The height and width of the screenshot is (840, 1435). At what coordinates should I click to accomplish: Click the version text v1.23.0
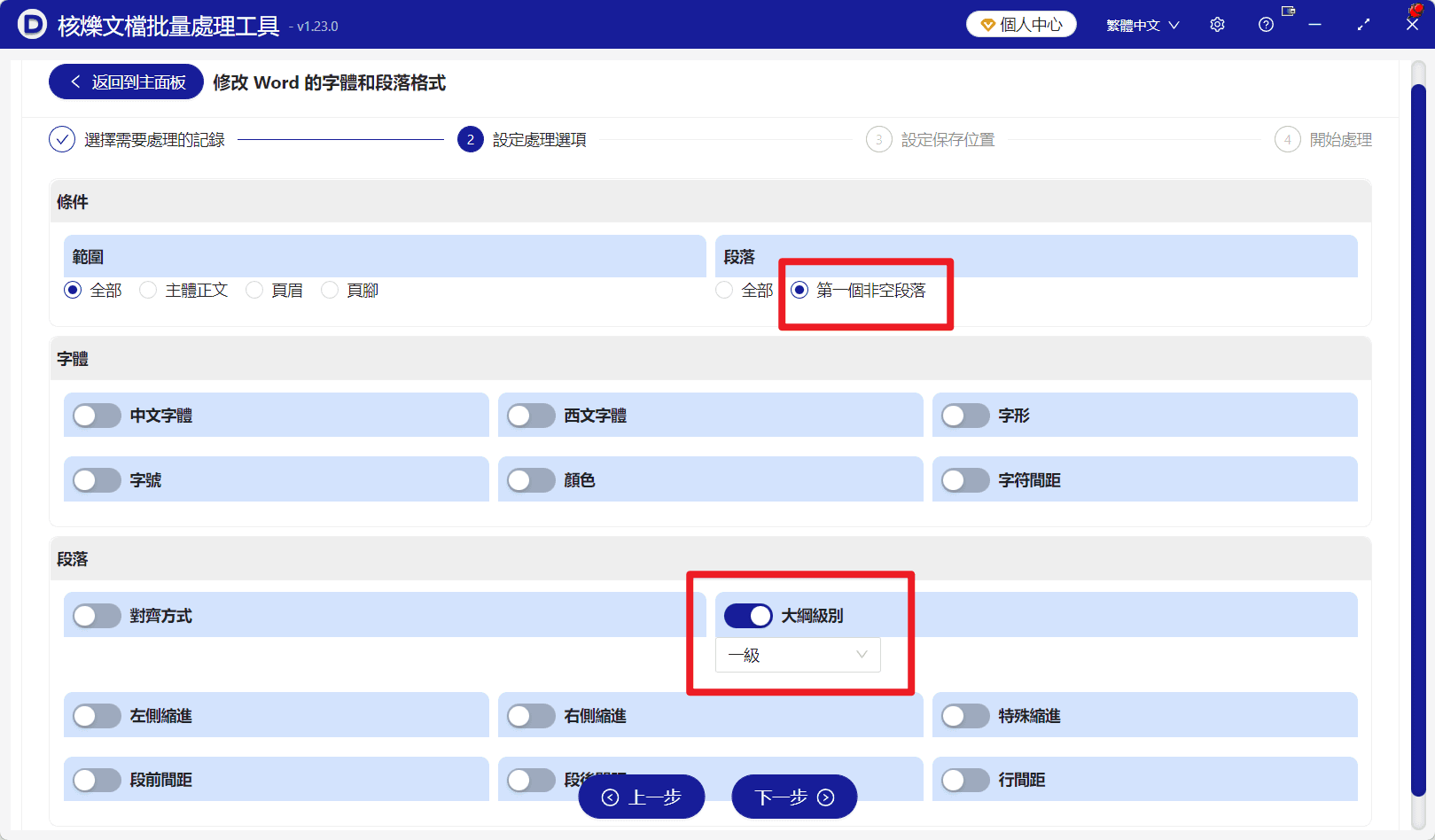(317, 27)
